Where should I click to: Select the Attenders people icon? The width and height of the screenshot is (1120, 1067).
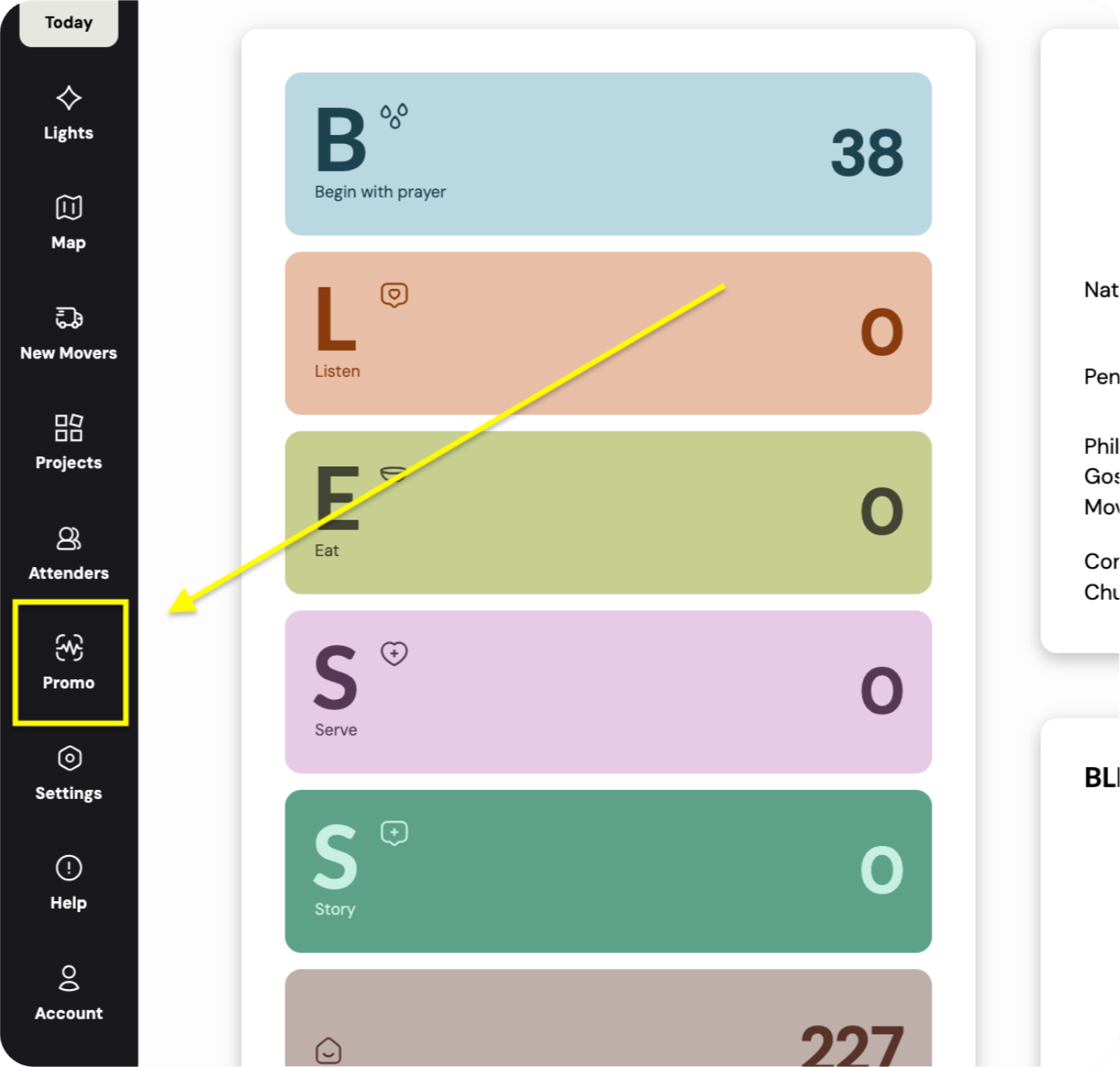pos(69,538)
